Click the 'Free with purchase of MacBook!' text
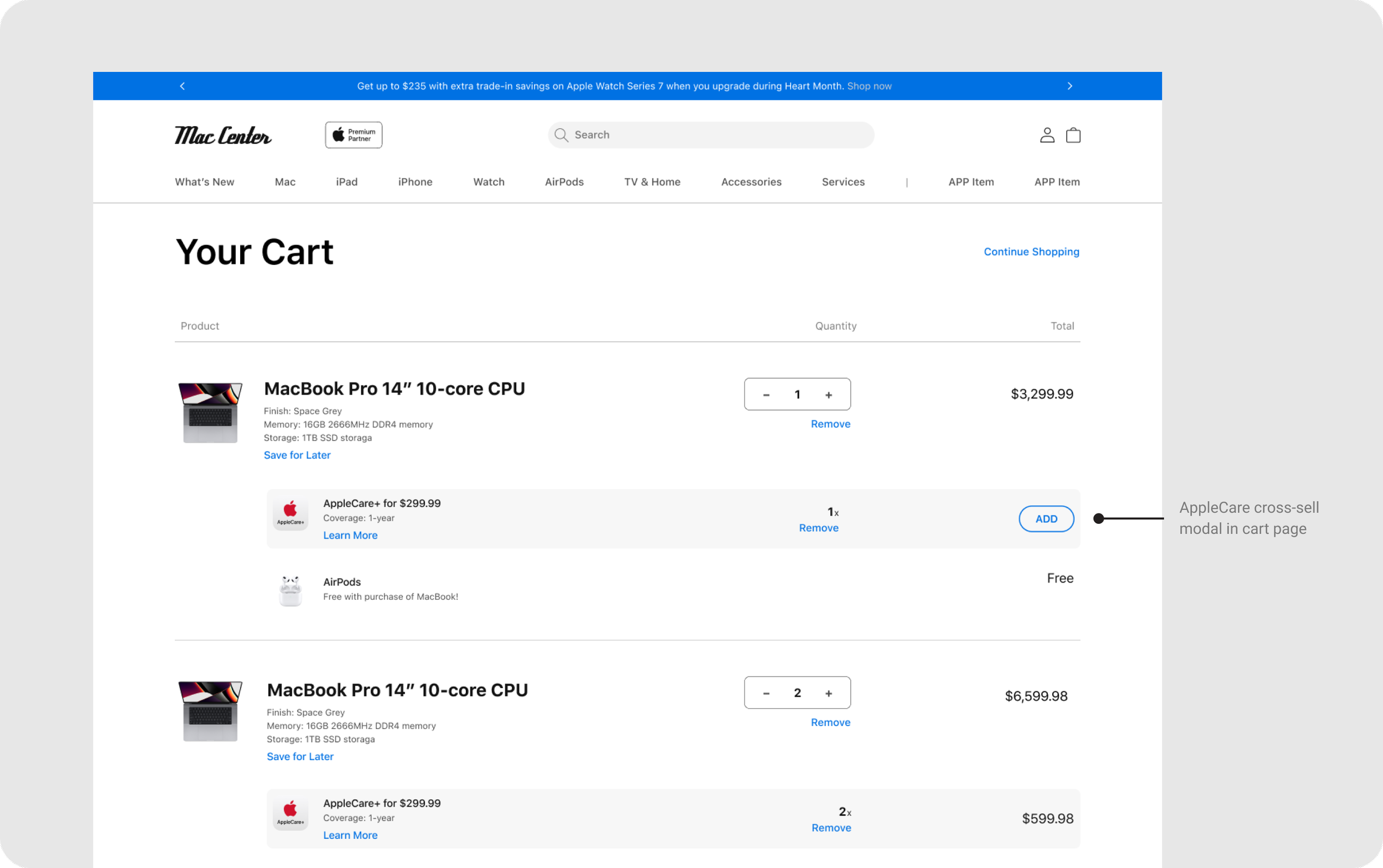This screenshot has width=1383, height=868. click(x=391, y=597)
